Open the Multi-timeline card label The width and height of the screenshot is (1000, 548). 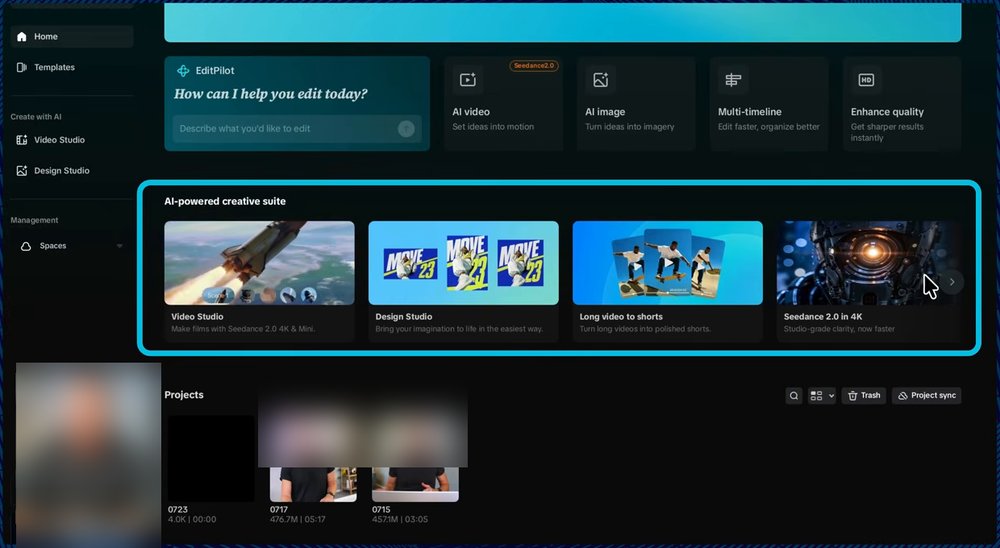tap(749, 112)
